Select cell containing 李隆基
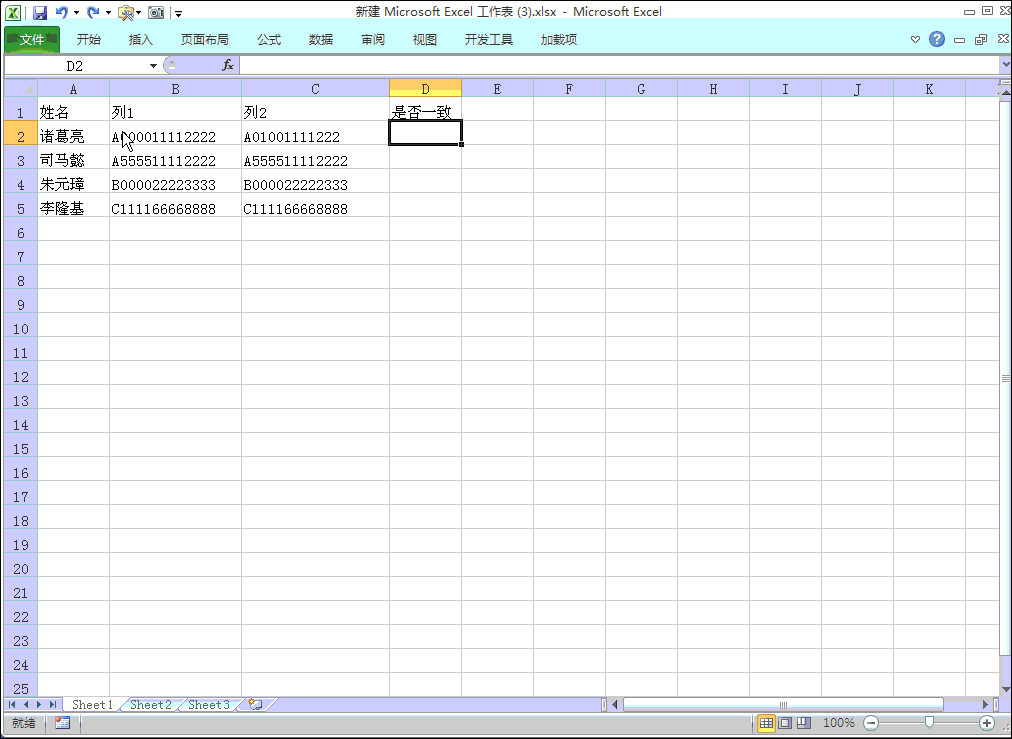The height and width of the screenshot is (739, 1012). point(73,205)
